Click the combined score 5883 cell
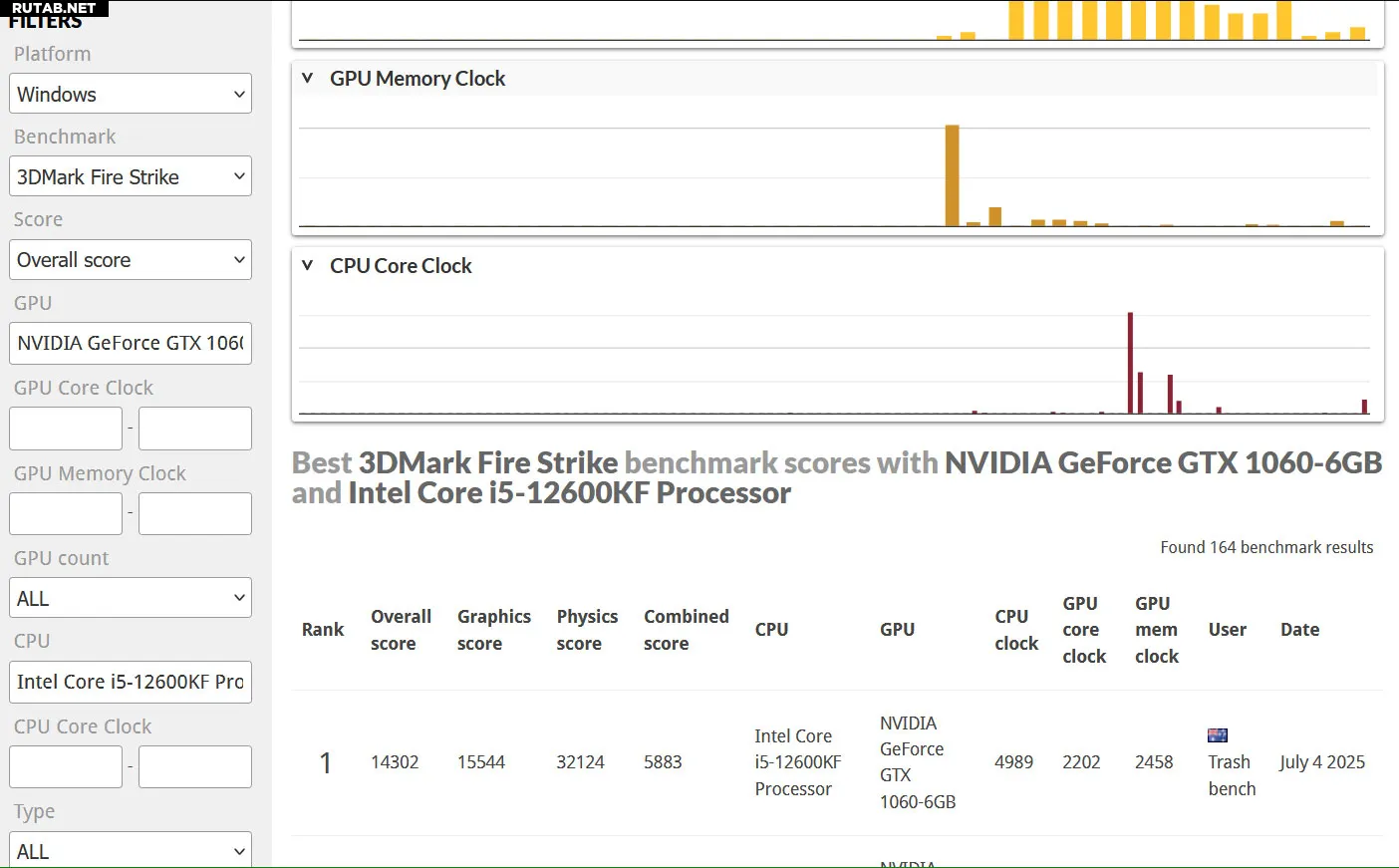The image size is (1399, 868). click(663, 762)
